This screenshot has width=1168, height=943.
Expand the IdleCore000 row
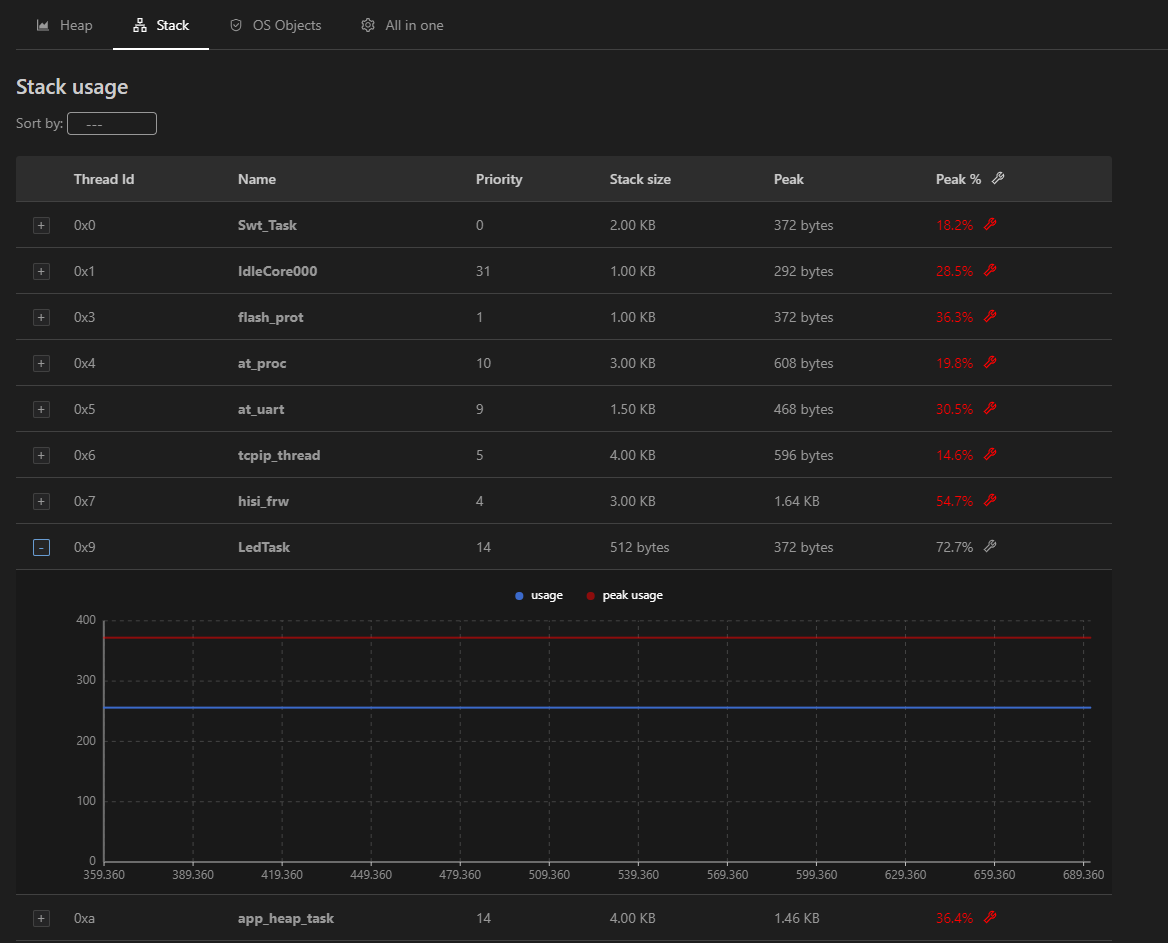click(x=42, y=271)
